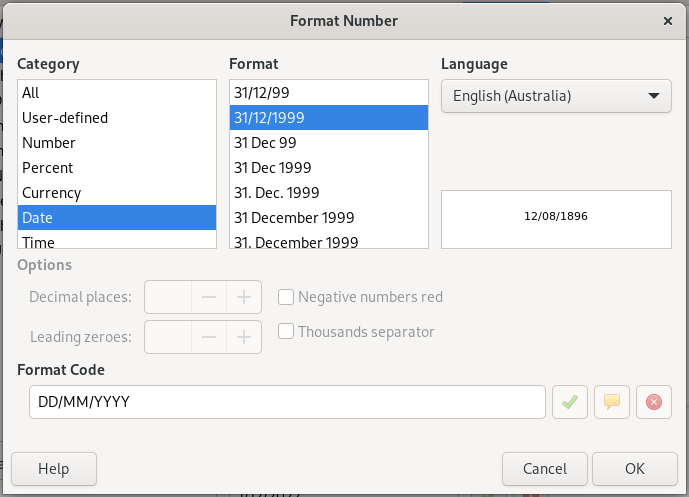The width and height of the screenshot is (689, 497).
Task: Click the red Remove format icon
Action: click(x=653, y=402)
